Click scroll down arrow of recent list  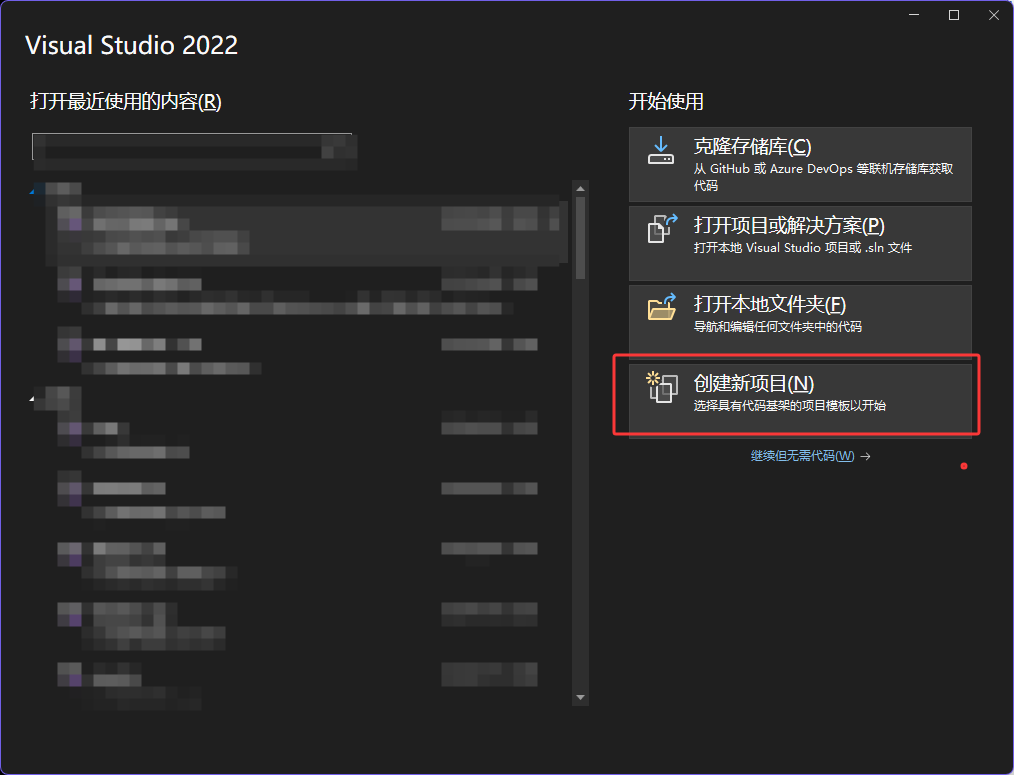tap(580, 697)
